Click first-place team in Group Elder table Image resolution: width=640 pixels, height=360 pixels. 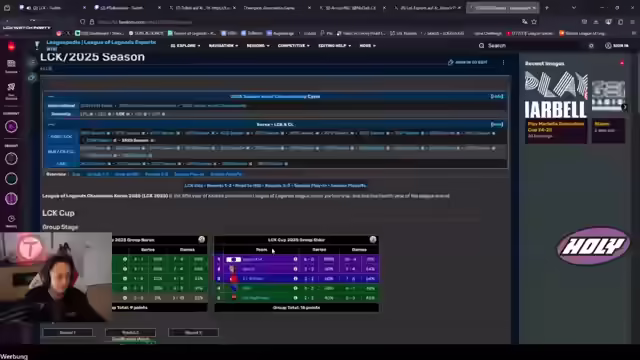(x=252, y=259)
